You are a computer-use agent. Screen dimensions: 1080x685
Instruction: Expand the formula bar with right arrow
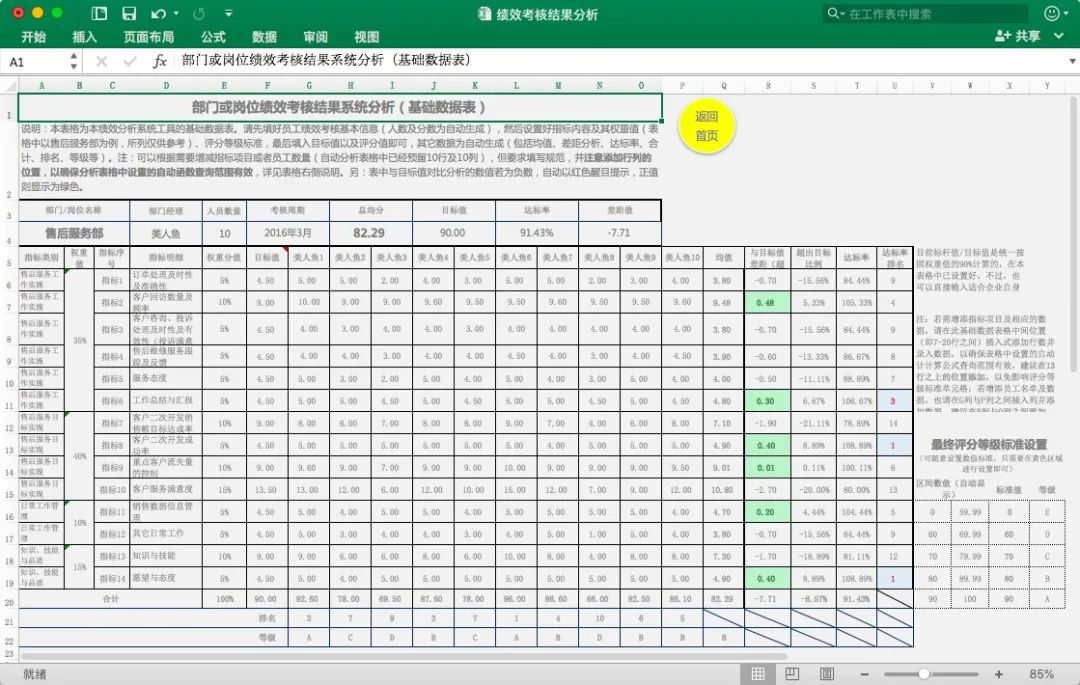1071,61
